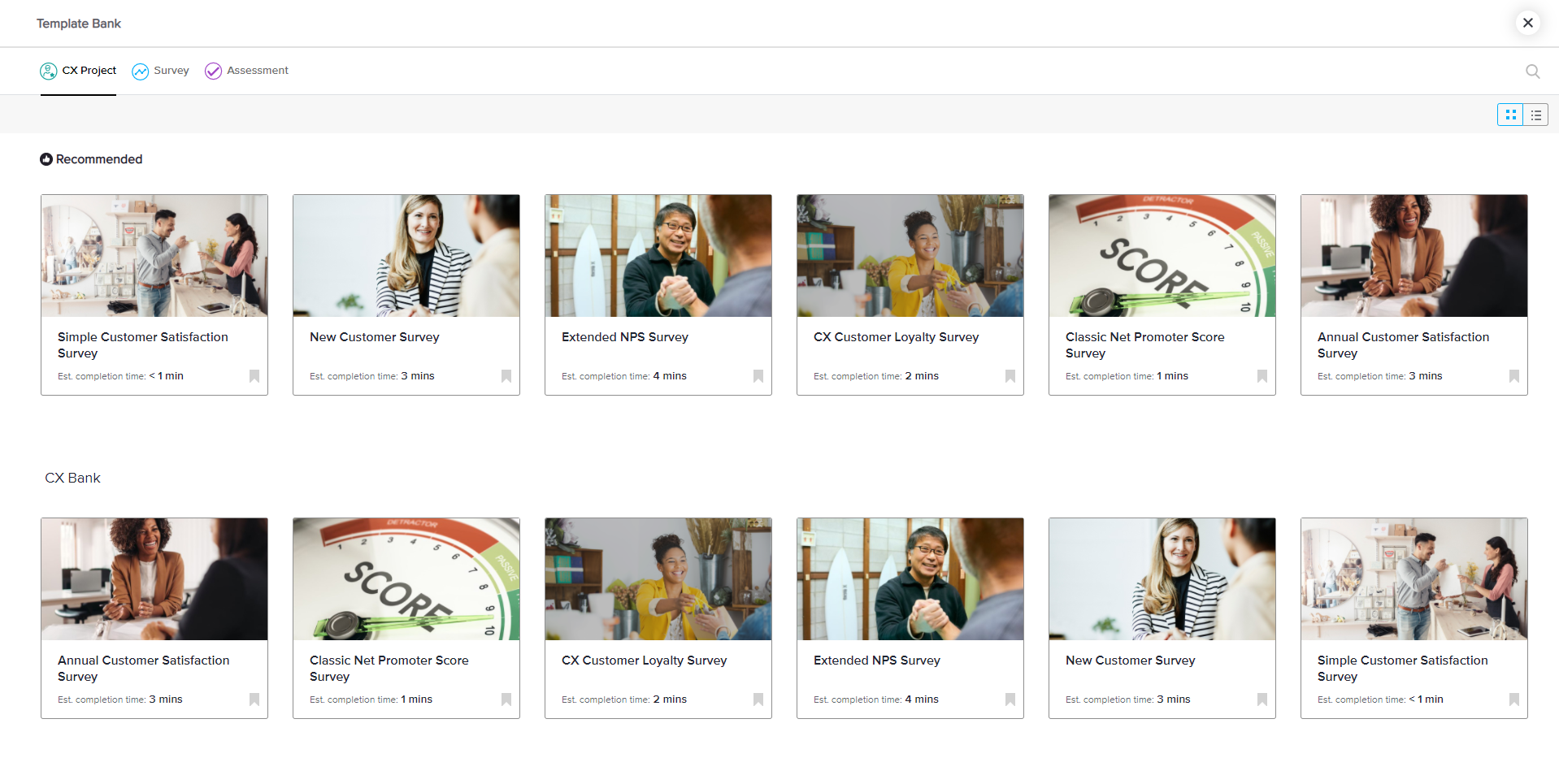Switch to list view layout

(1535, 115)
